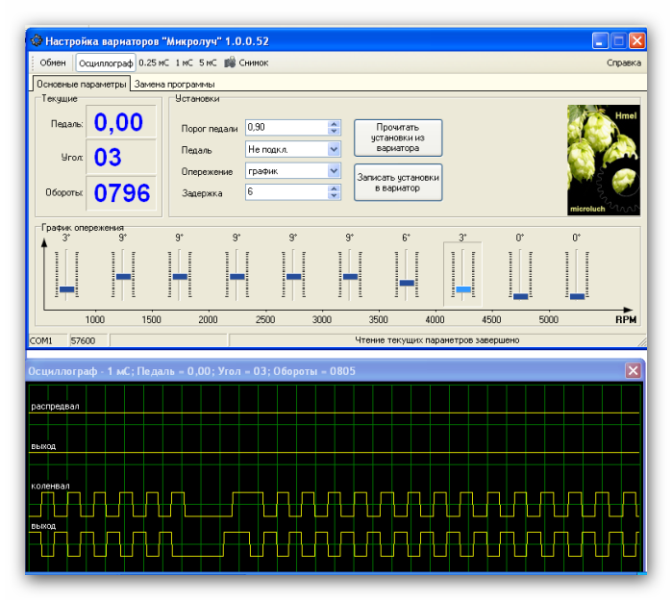Click 57600 baud rate in status bar
Screen dimensions: 672x600
pos(83,340)
